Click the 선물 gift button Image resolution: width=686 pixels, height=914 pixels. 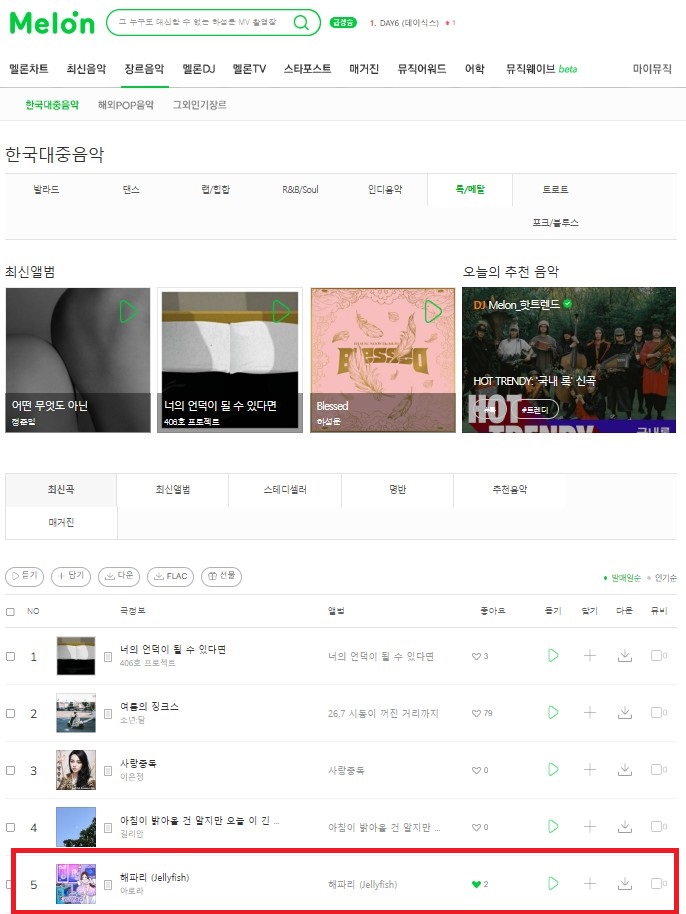(x=221, y=576)
